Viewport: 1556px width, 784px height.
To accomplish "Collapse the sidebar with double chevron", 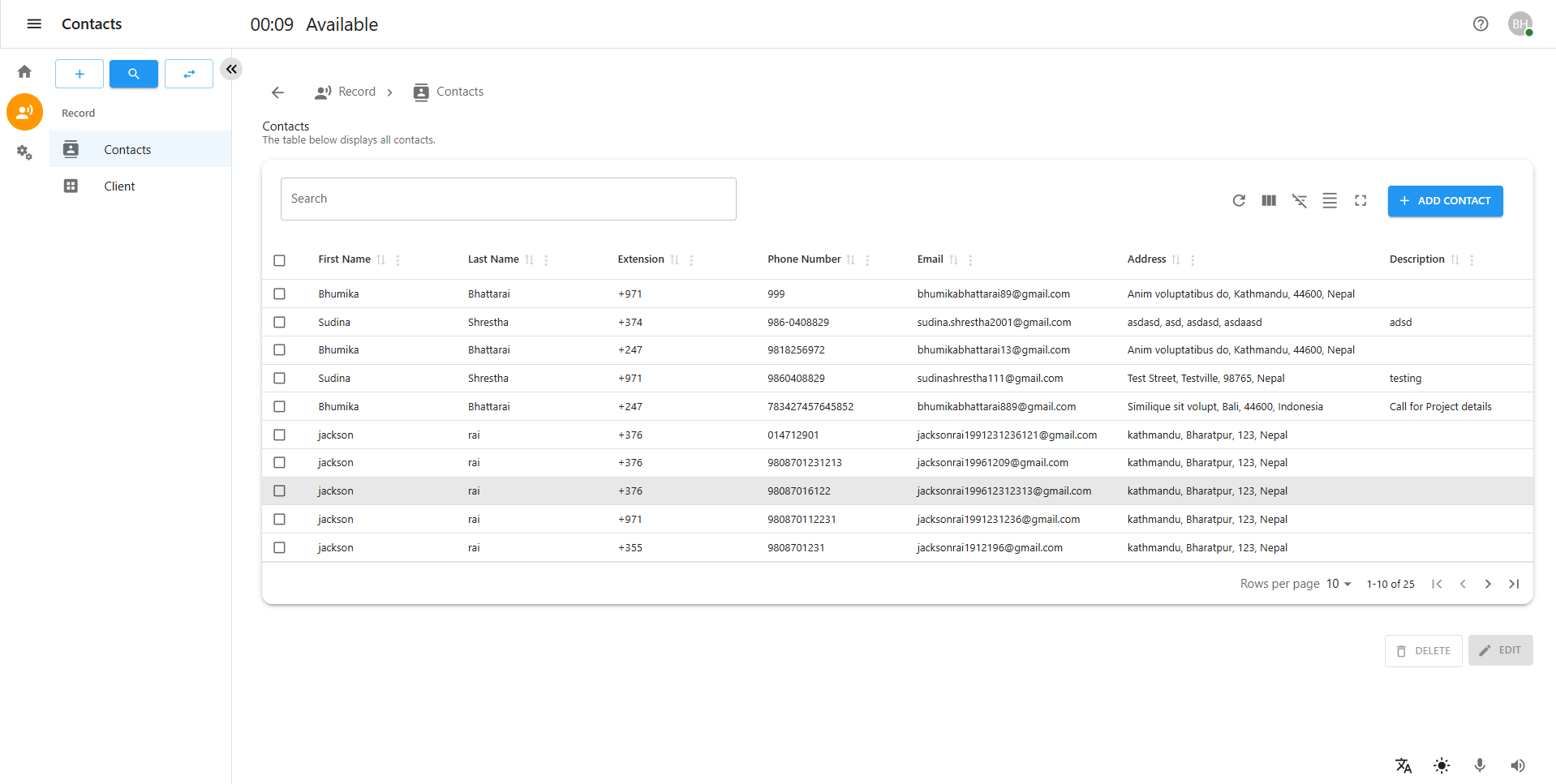I will [x=231, y=69].
